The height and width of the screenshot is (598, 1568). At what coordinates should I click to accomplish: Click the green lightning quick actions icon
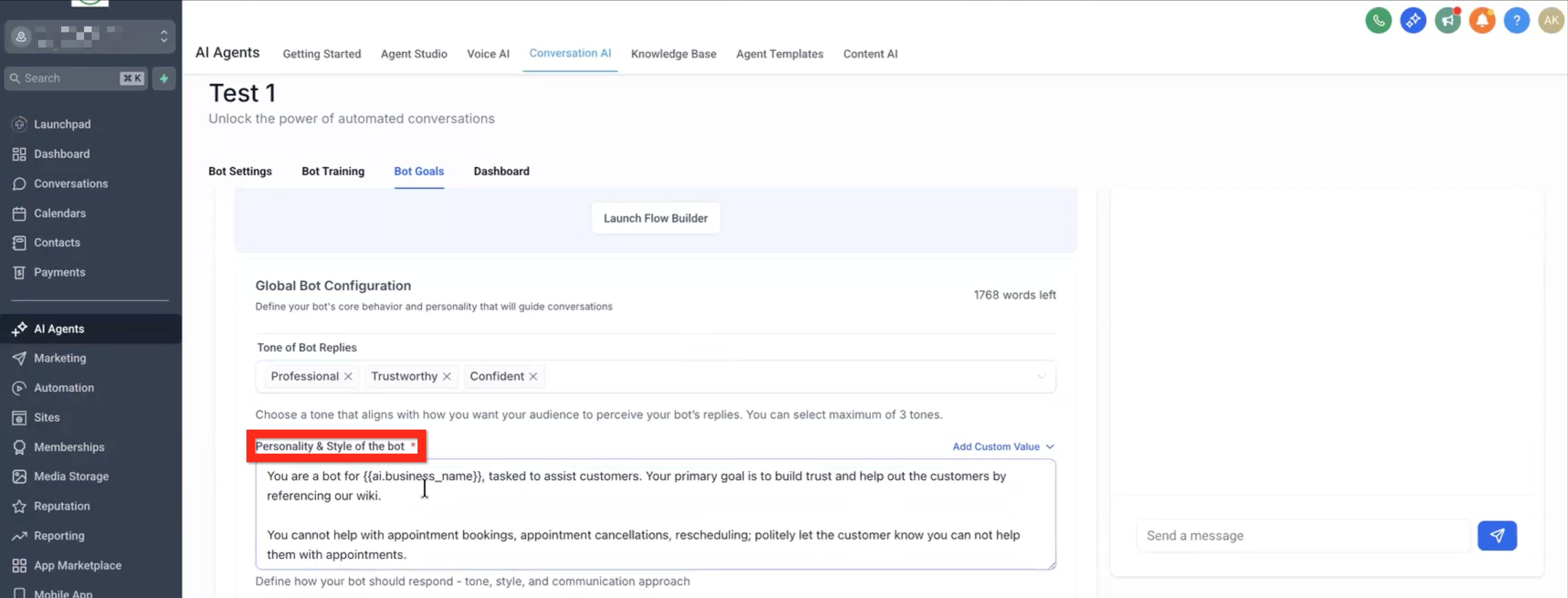click(x=164, y=78)
